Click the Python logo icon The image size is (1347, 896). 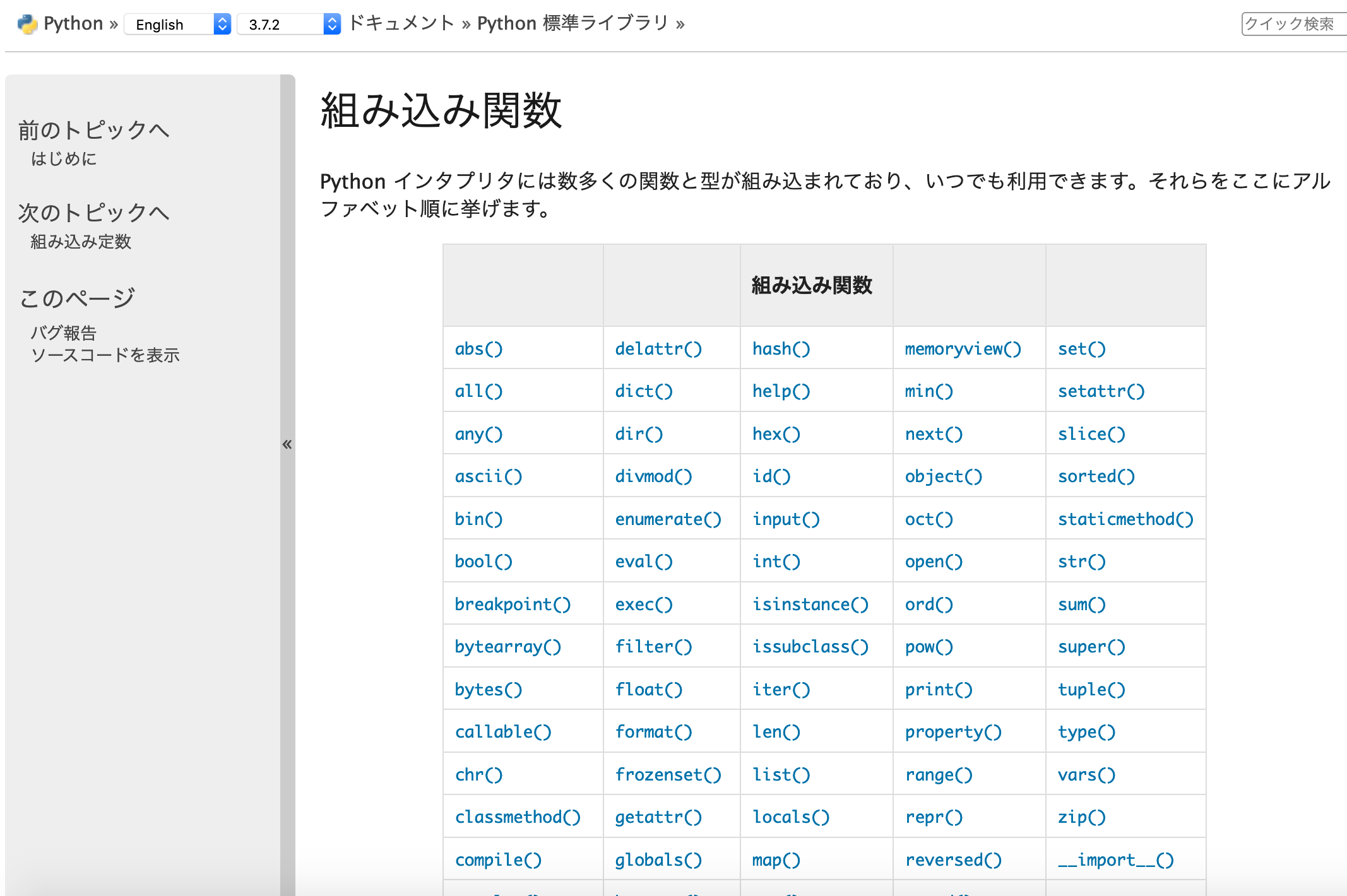click(x=27, y=23)
